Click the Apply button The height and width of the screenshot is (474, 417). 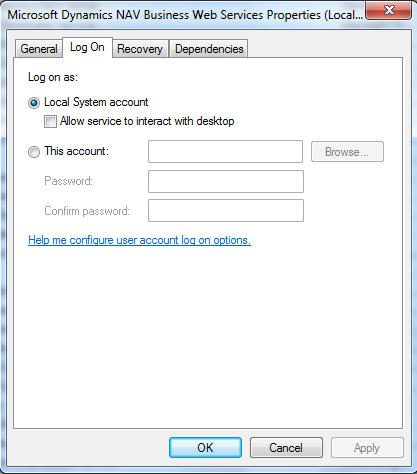point(367,448)
